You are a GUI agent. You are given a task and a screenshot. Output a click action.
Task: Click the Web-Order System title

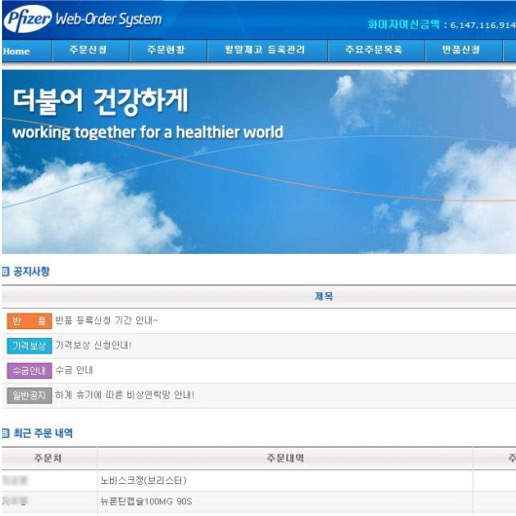click(109, 19)
